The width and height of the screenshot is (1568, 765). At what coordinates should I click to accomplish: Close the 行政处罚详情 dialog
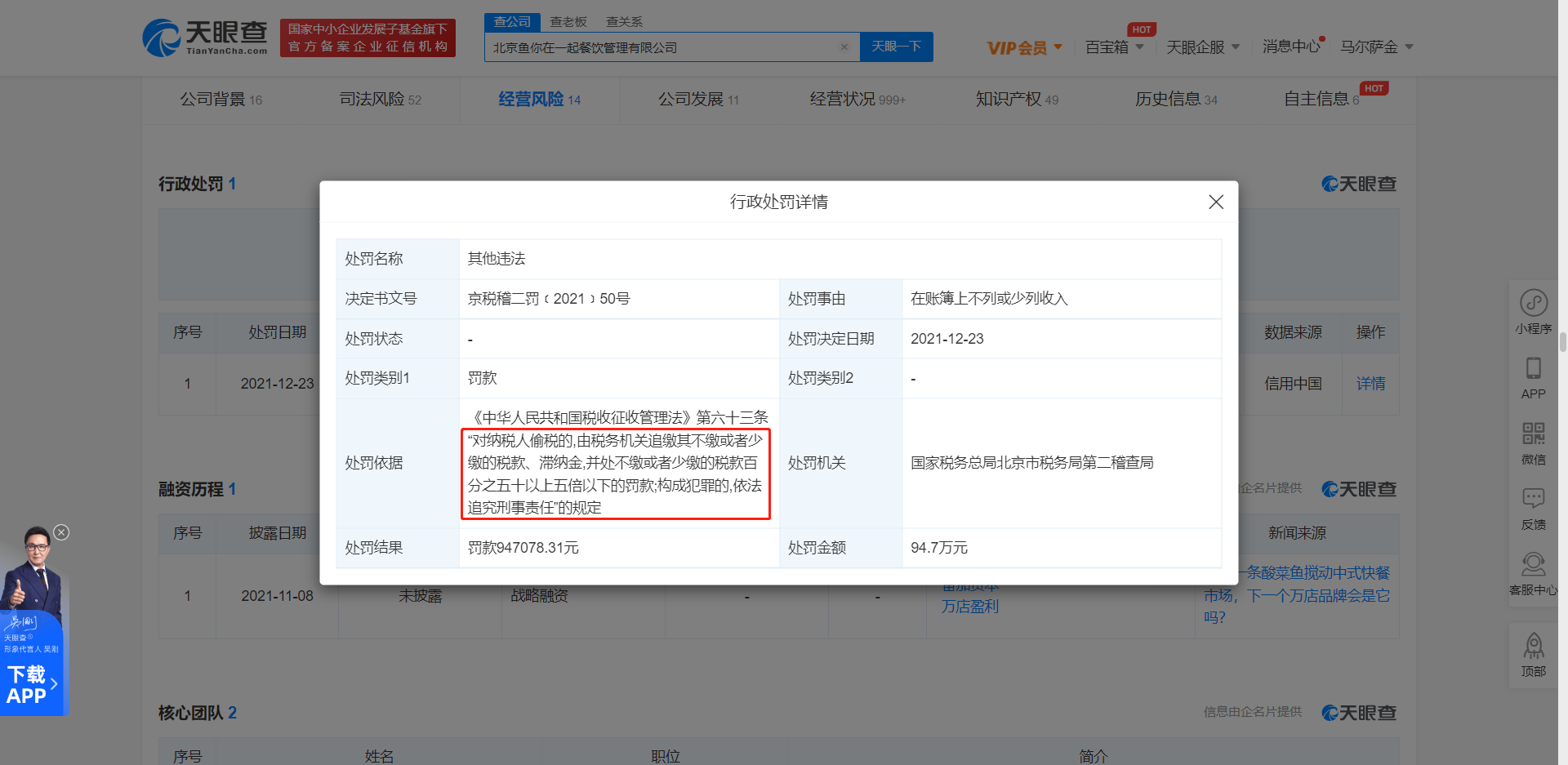[1215, 202]
